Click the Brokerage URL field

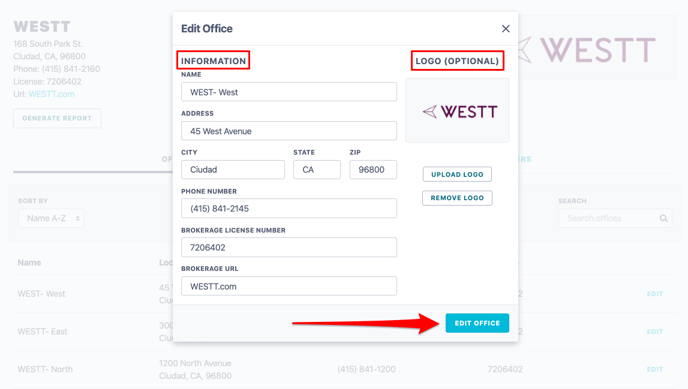pyautogui.click(x=289, y=286)
